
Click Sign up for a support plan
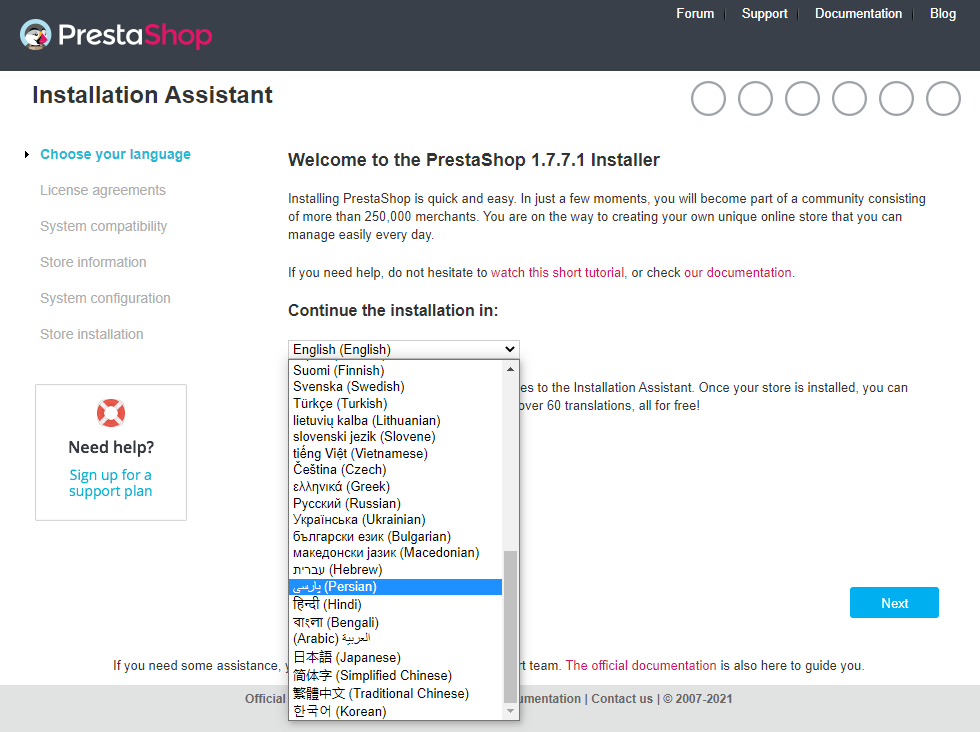111,483
